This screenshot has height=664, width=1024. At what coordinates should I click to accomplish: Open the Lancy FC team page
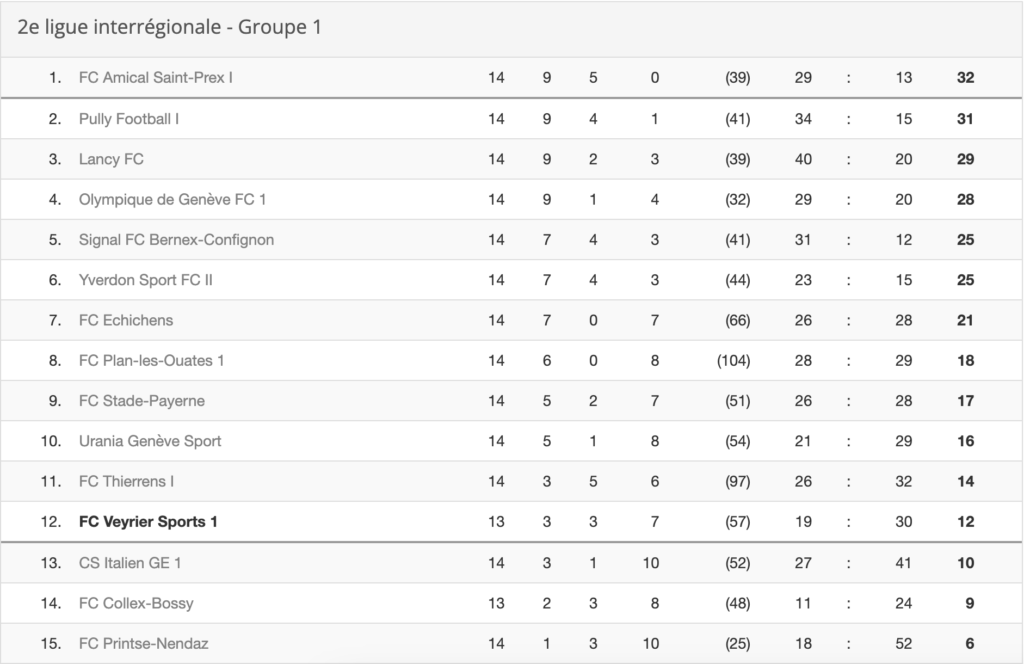111,159
